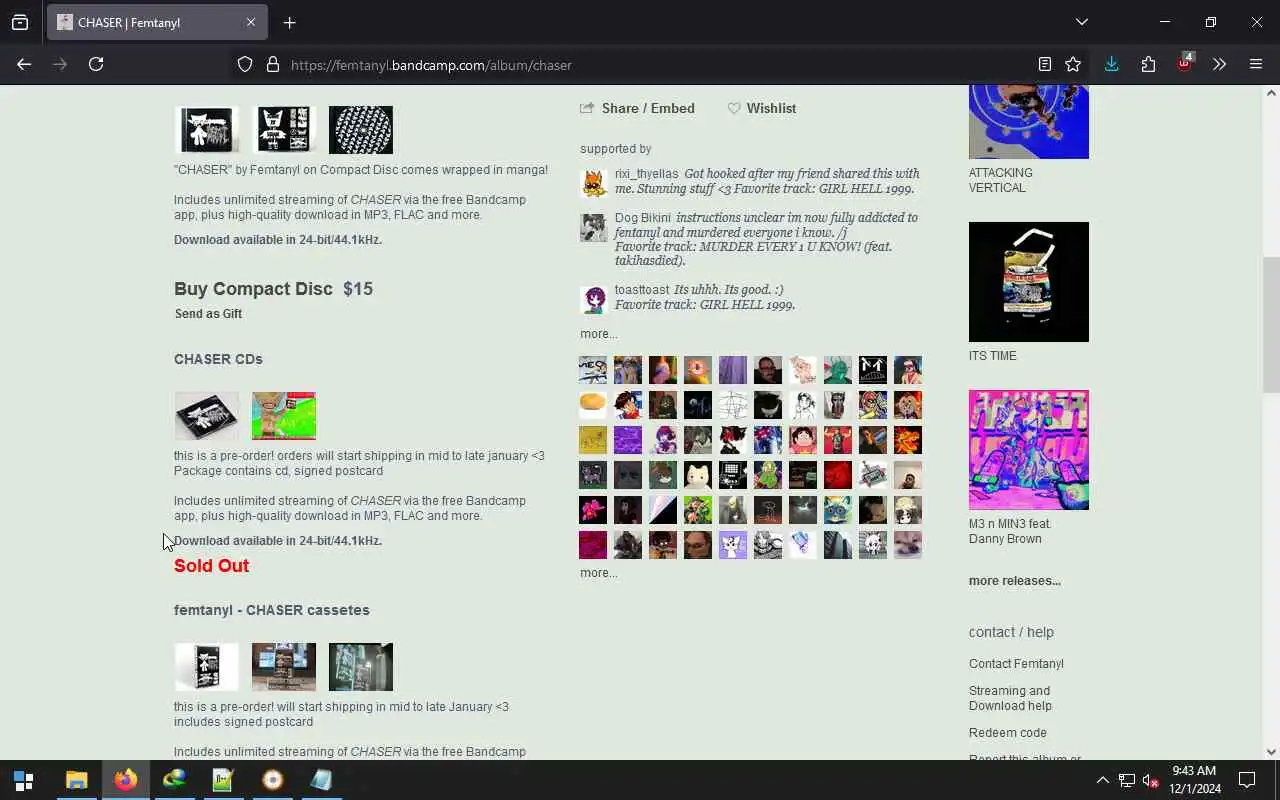Toggle reader view icon in address bar
Screen dimensions: 1280x800
point(1044,64)
